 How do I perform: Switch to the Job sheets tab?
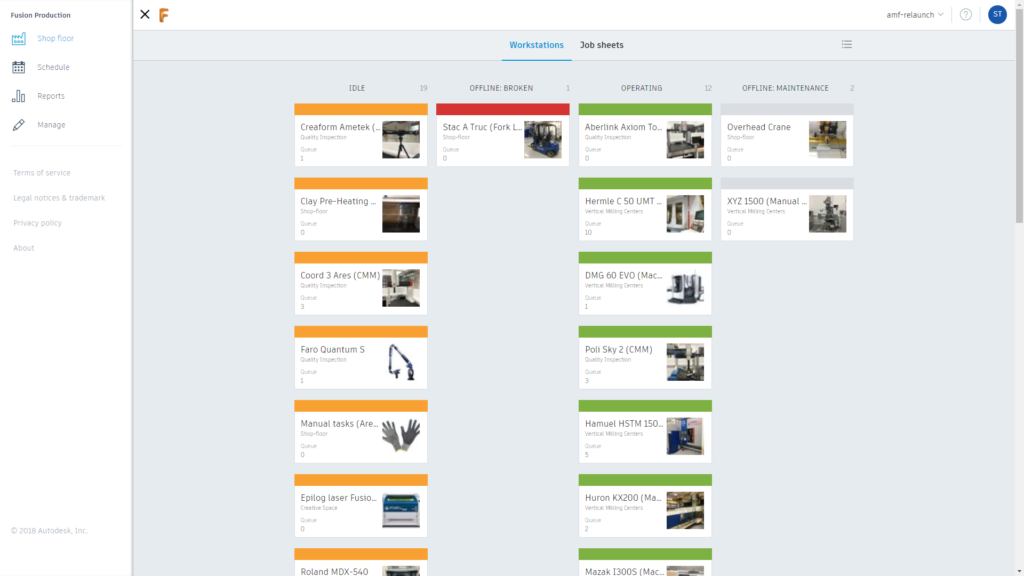coord(601,45)
